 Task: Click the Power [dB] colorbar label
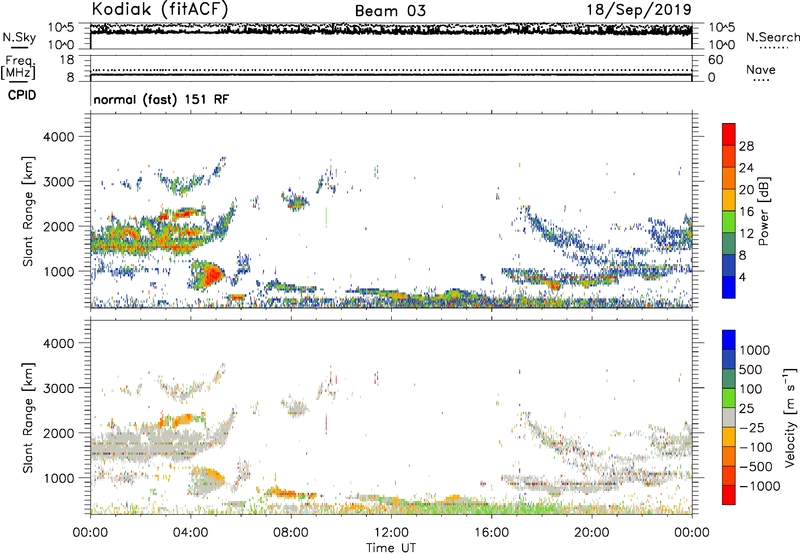[764, 211]
